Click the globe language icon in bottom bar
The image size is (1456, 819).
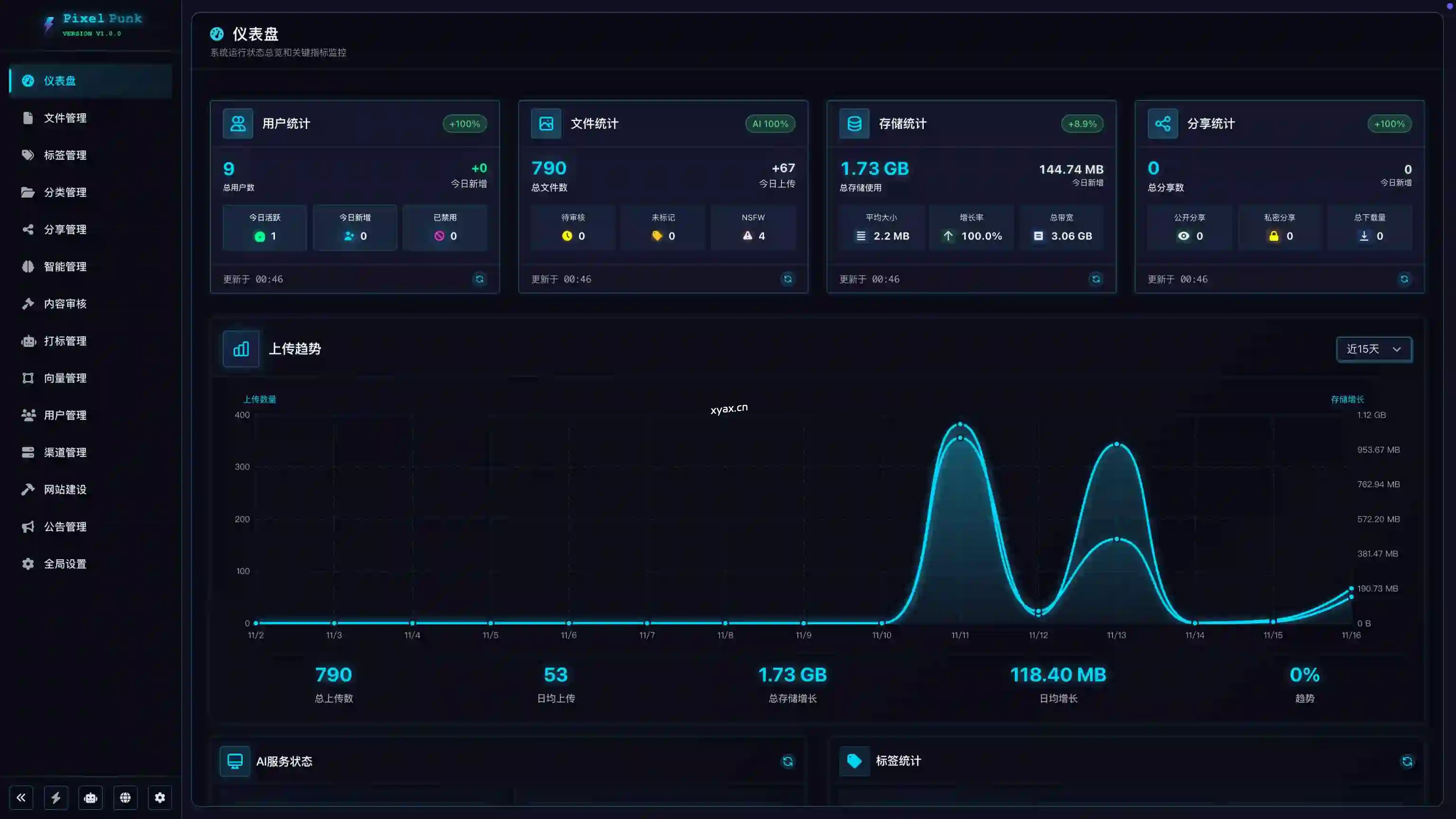126,798
